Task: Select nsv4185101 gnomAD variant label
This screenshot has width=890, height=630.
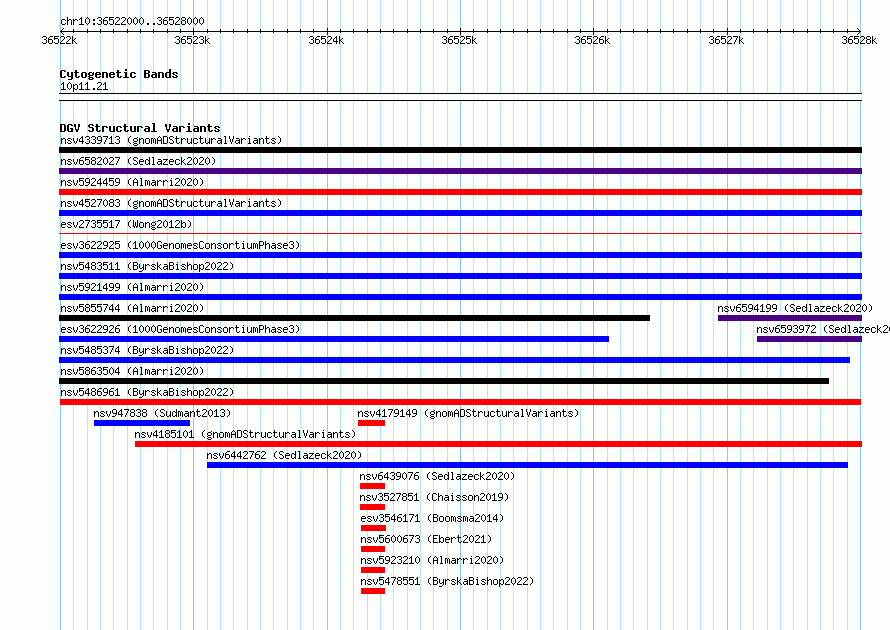Action: pyautogui.click(x=245, y=434)
